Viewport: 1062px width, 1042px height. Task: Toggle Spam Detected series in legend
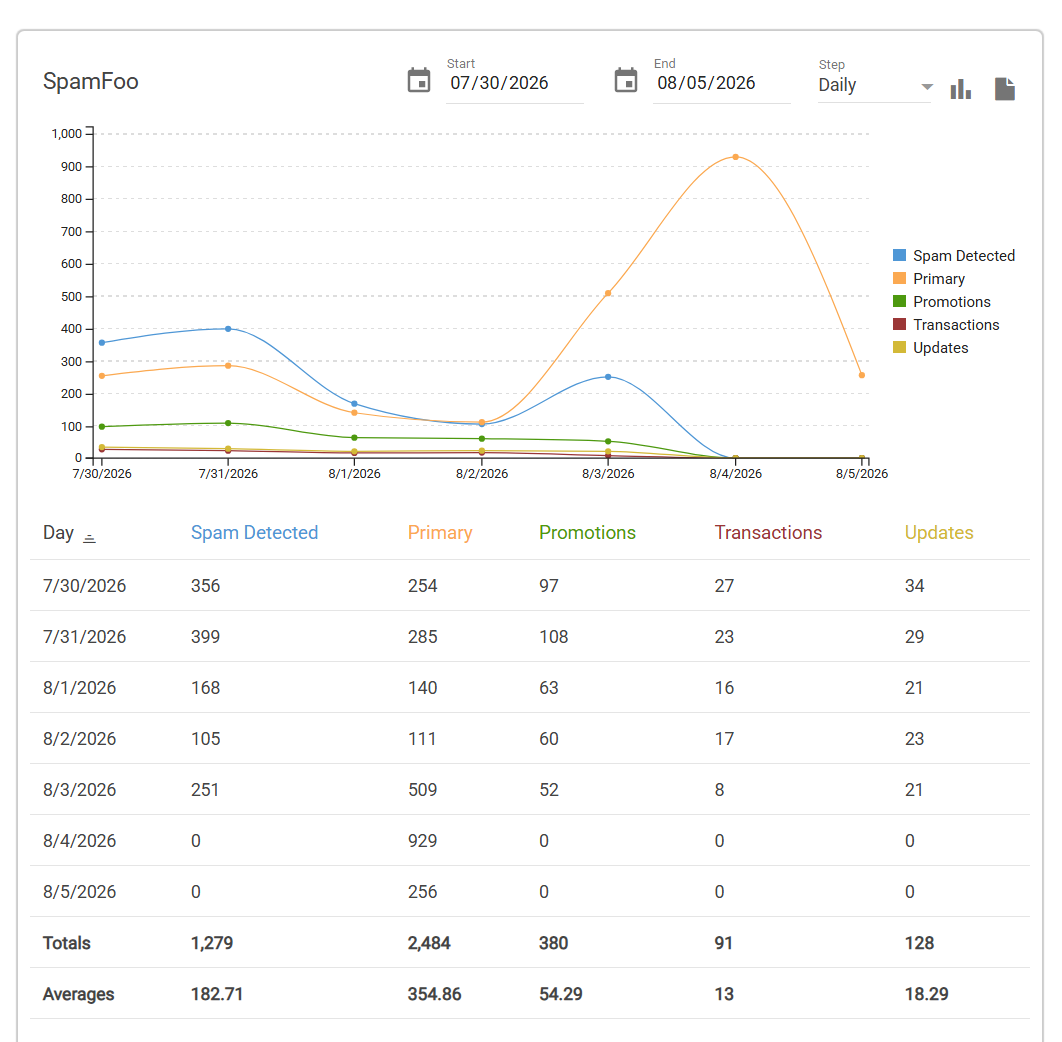[954, 255]
